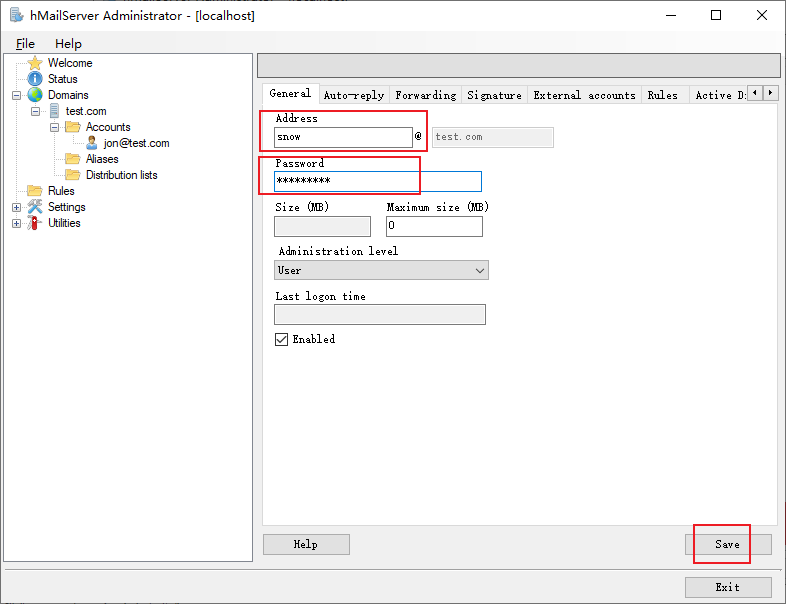Switch to the Auto-reply tab
The height and width of the screenshot is (604, 786).
pos(353,95)
